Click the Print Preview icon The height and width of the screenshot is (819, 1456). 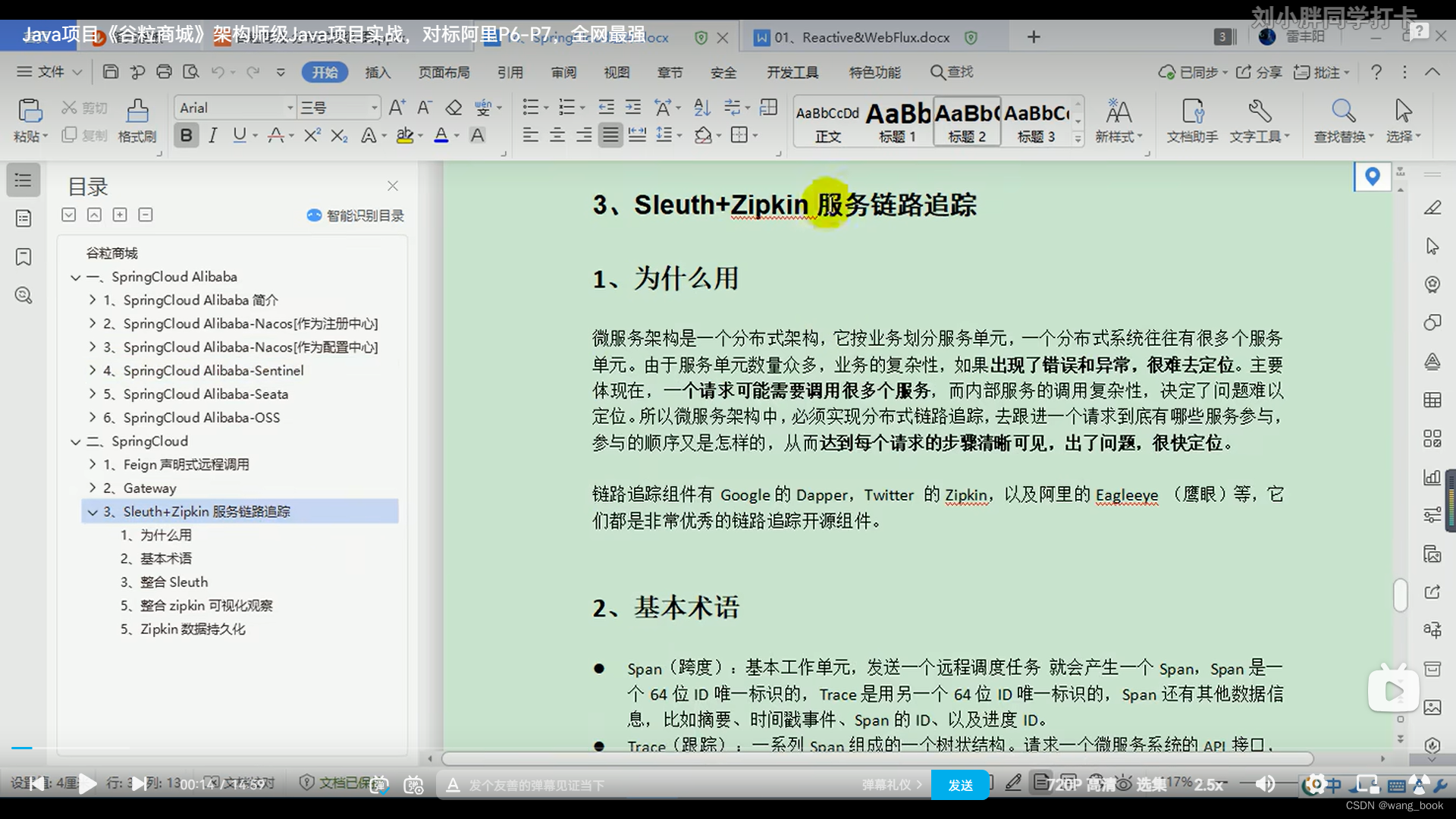point(191,72)
